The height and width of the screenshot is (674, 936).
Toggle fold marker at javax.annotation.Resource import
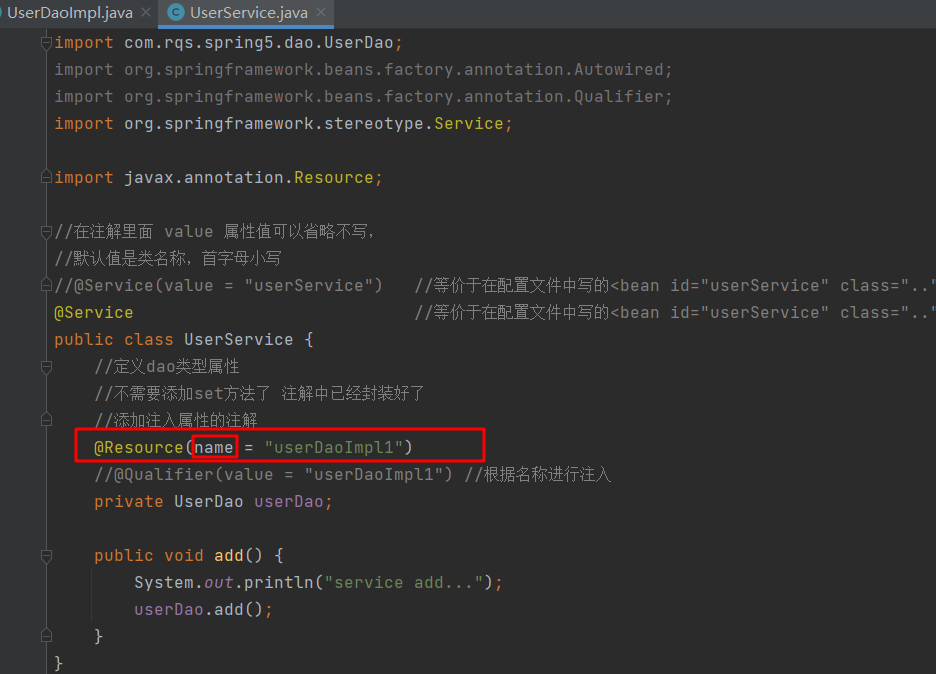pos(46,177)
